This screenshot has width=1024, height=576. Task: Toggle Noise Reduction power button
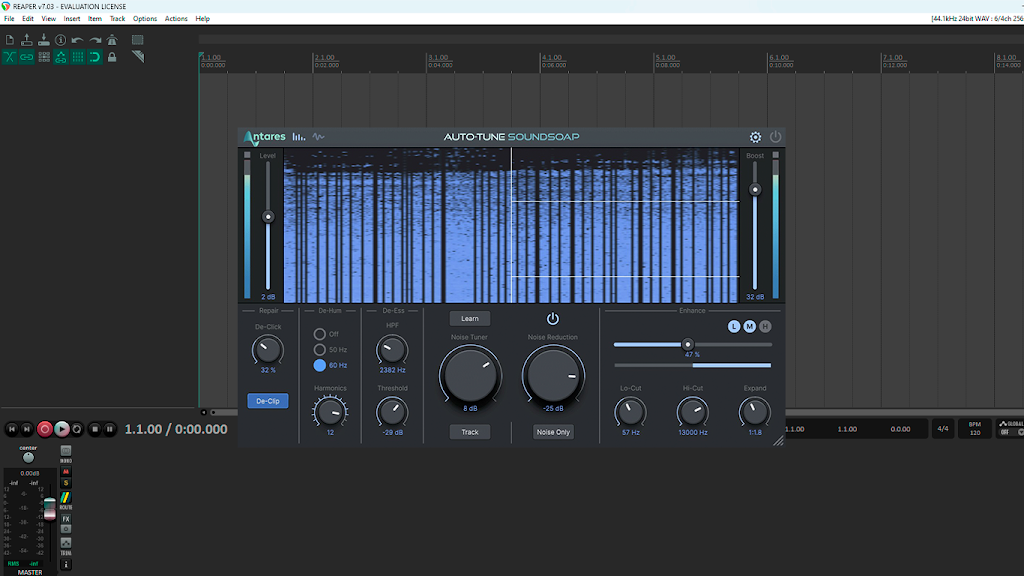click(552, 319)
